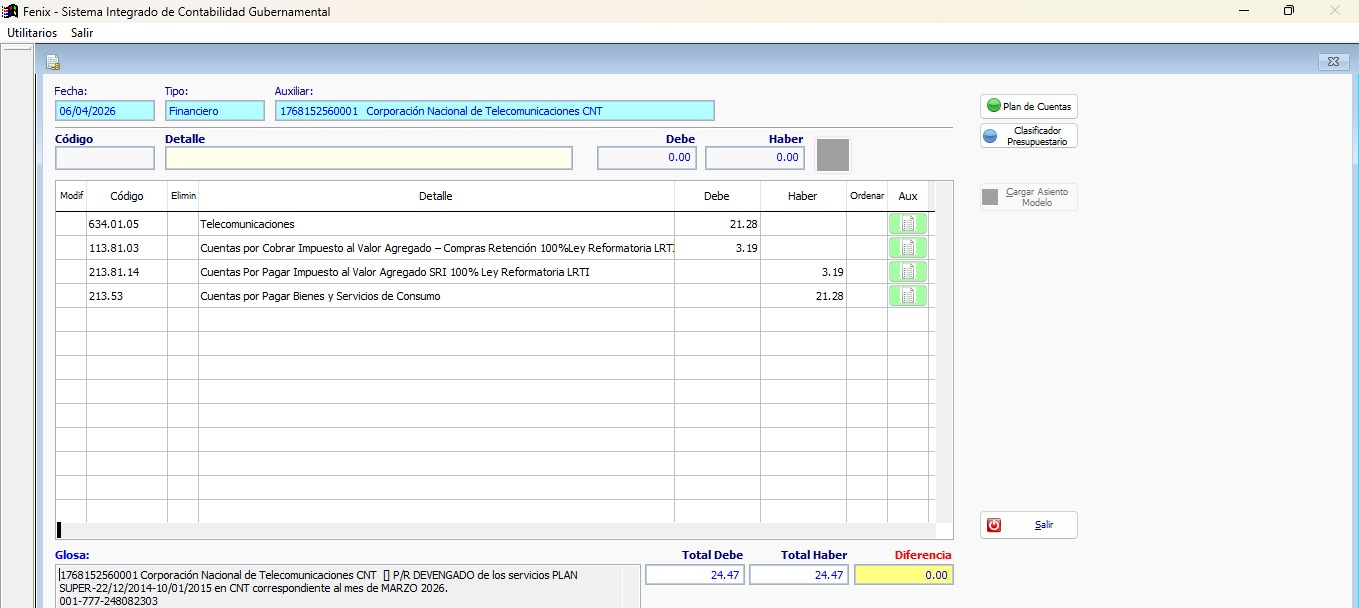Open the Plan de Cuentas button
The width and height of the screenshot is (1359, 608).
1029,106
